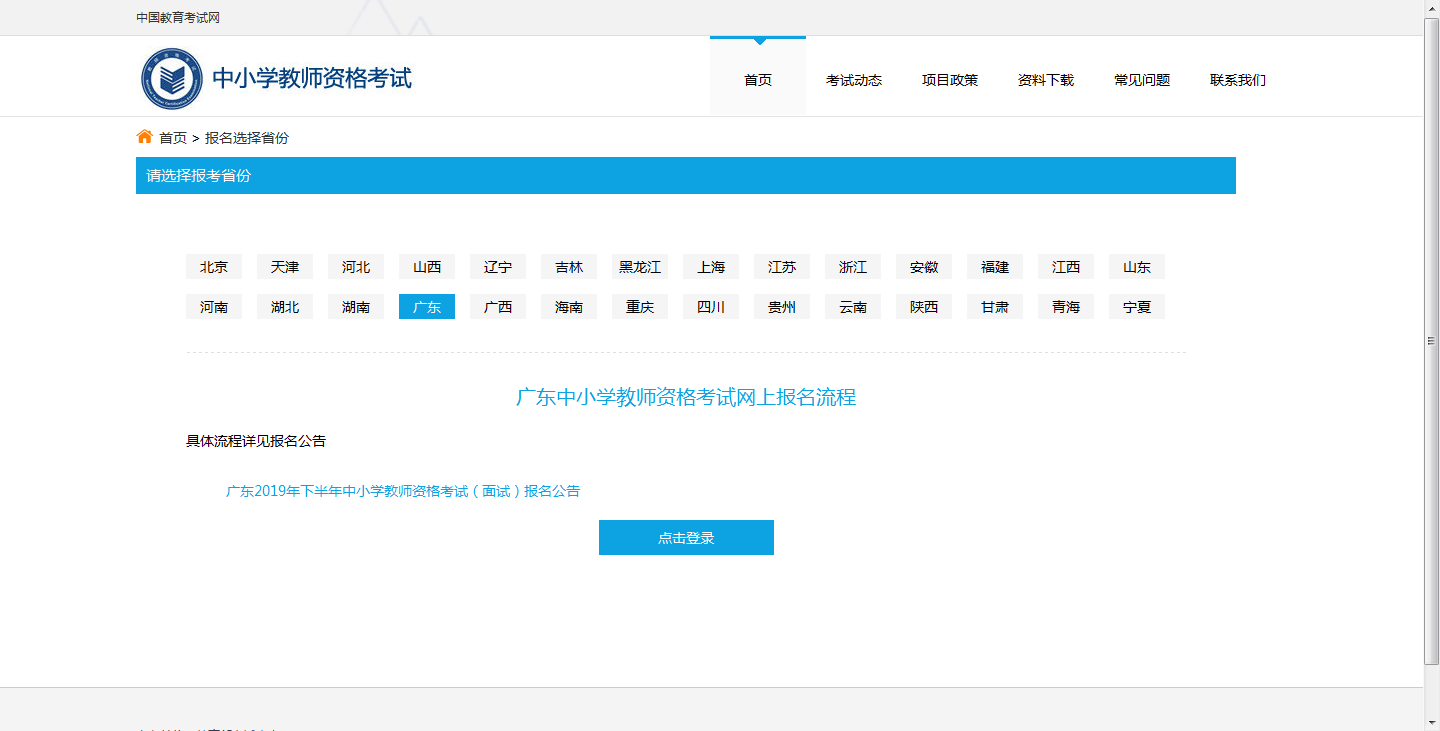Select the 安徽 province button
The image size is (1440, 731).
pos(924,267)
